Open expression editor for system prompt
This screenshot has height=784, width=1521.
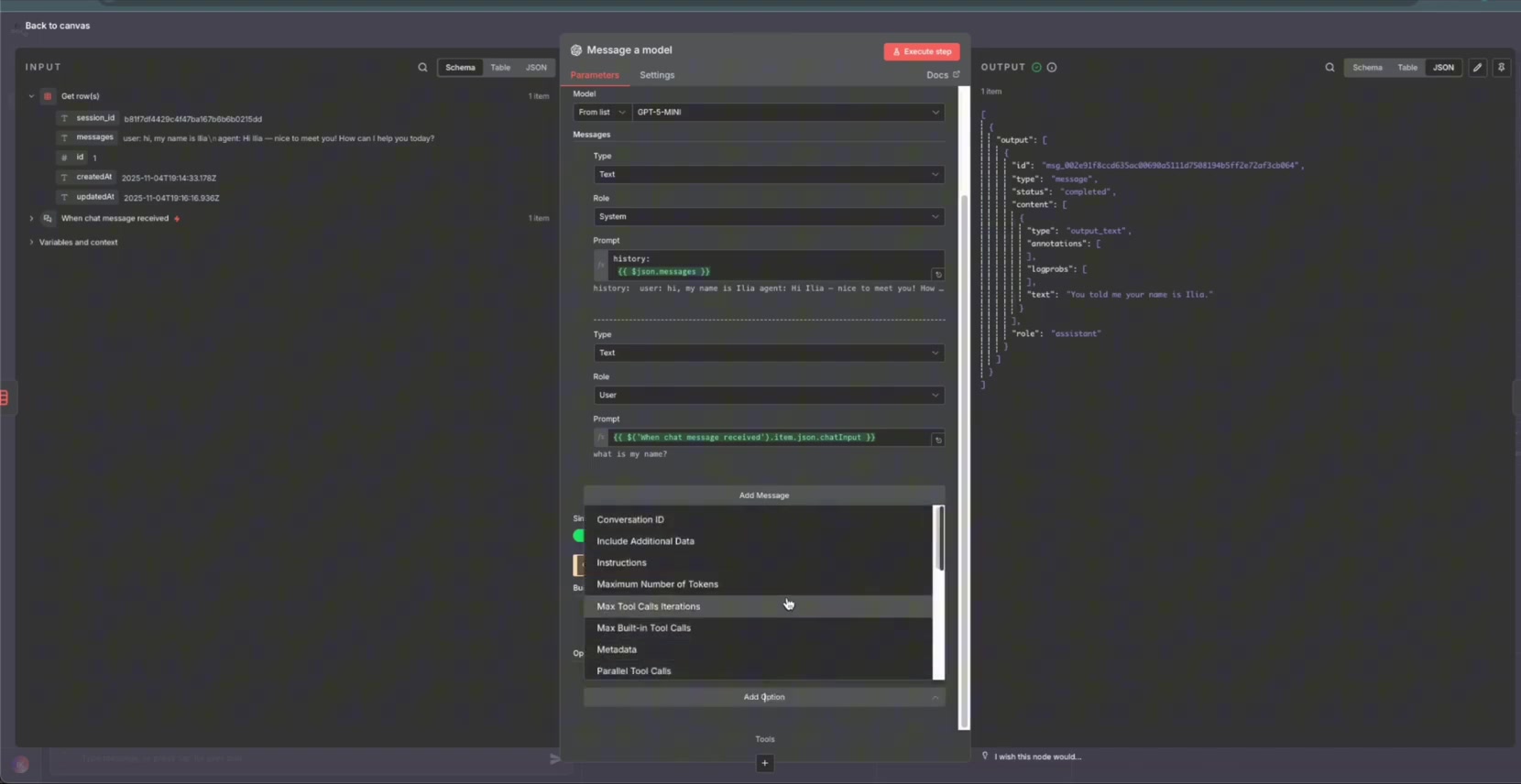pyautogui.click(x=938, y=275)
